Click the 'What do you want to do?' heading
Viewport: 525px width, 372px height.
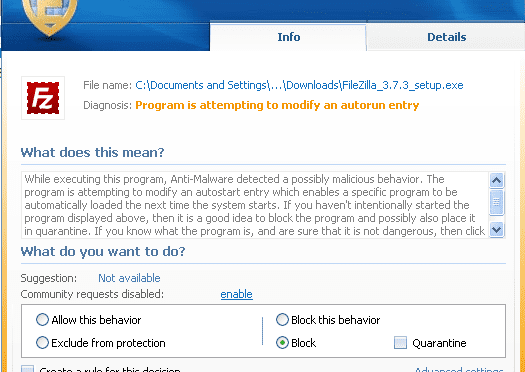coord(103,251)
